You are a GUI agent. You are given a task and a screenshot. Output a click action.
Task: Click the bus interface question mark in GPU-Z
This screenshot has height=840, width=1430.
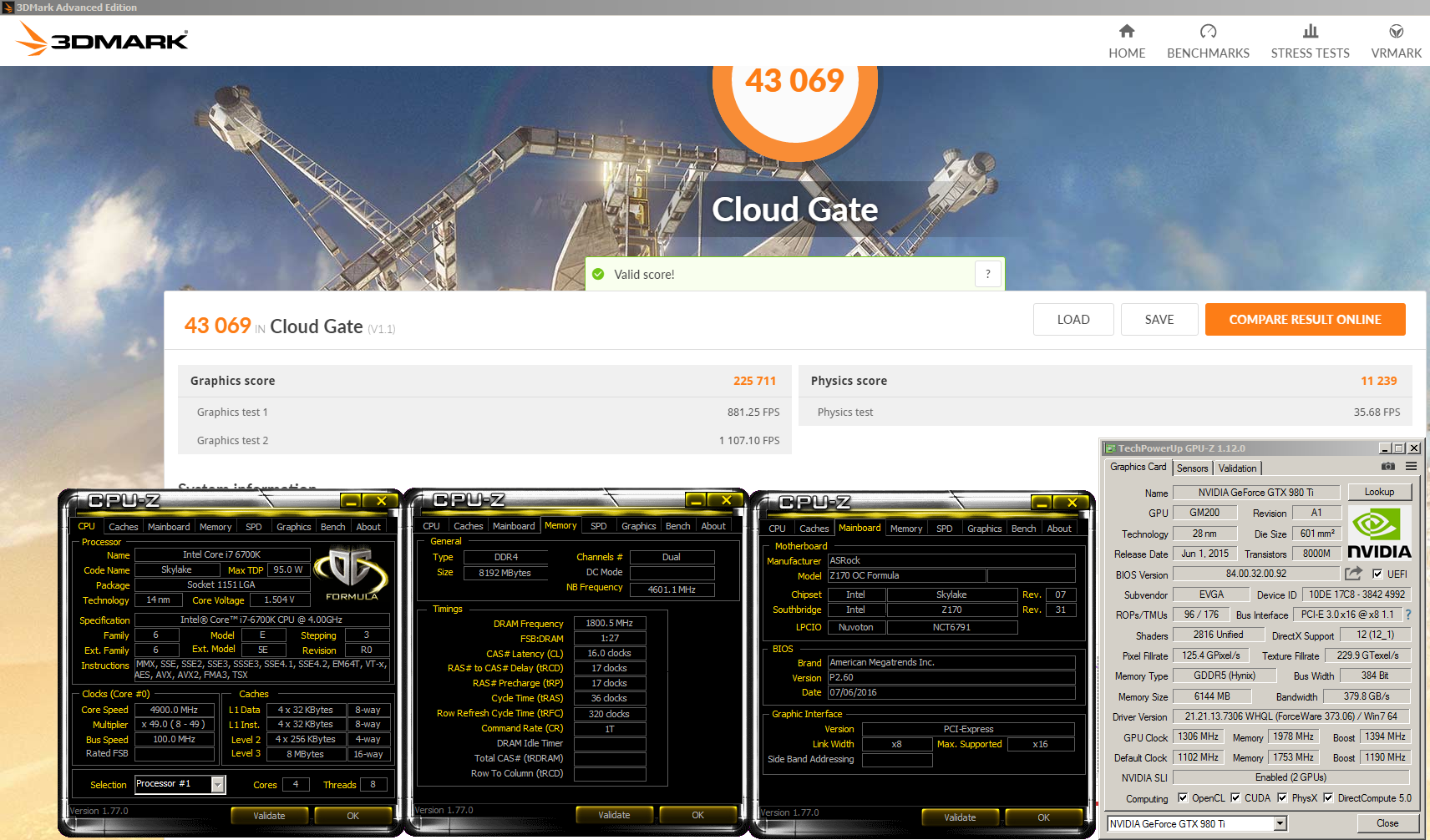click(x=1407, y=615)
